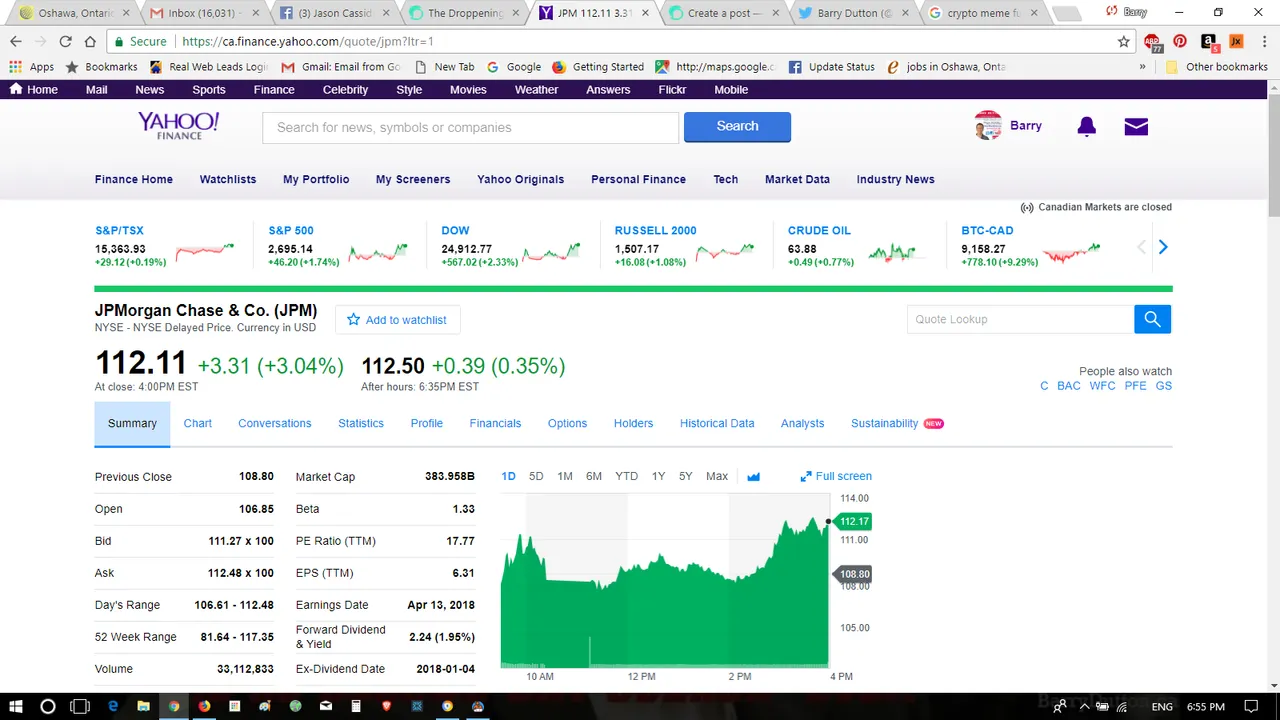Click the CRUDE OIL ticker link

[819, 230]
